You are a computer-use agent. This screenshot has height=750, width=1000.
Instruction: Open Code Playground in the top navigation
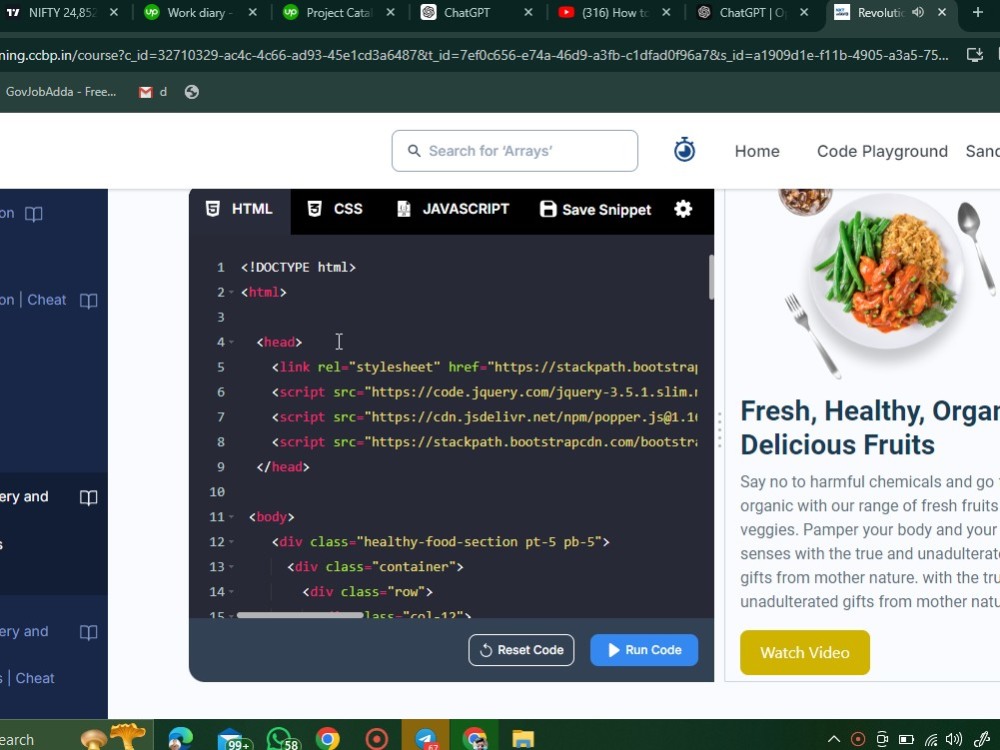pos(882,151)
